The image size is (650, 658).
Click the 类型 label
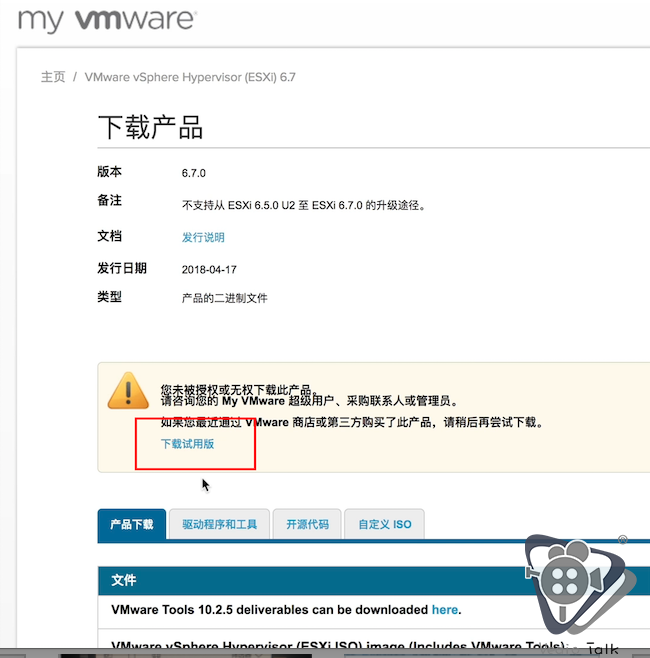tap(110, 297)
